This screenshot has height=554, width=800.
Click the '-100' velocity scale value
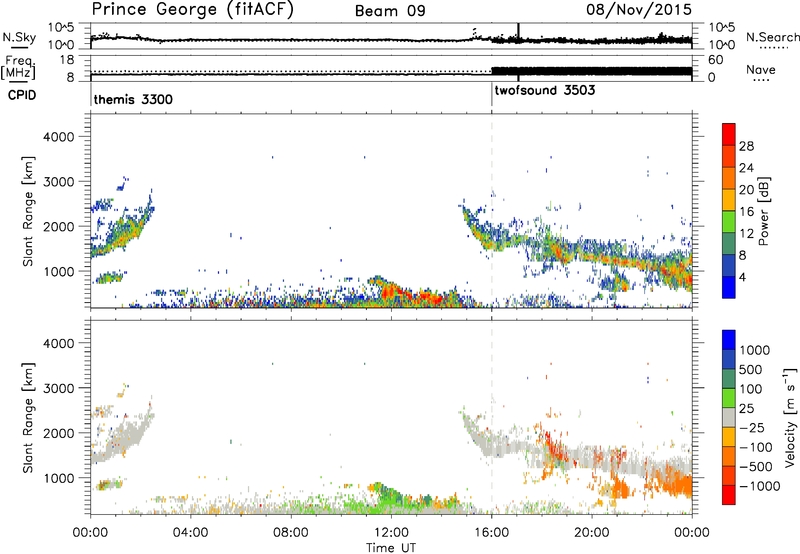756,447
